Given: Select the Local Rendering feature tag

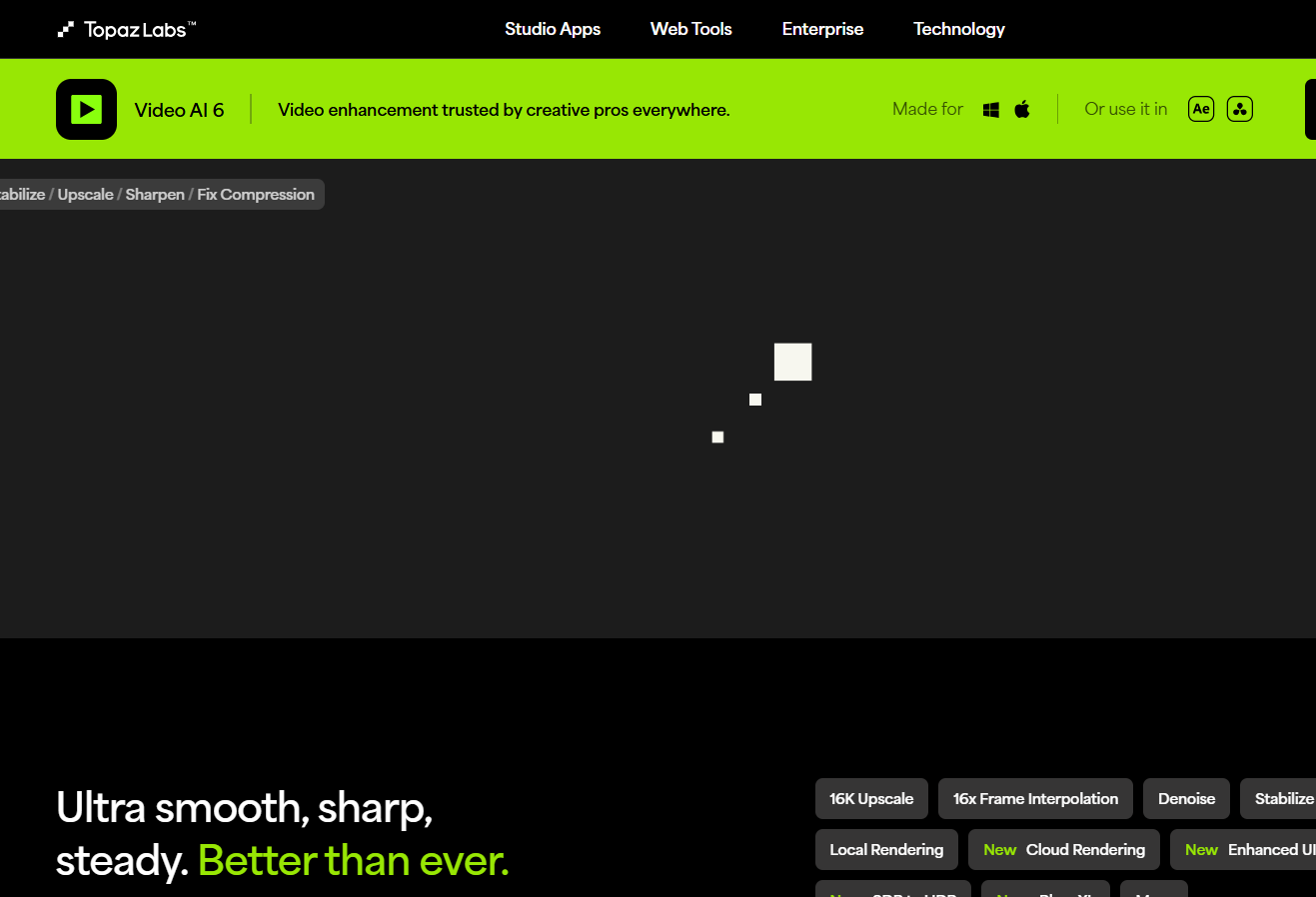Looking at the screenshot, I should pyautogui.click(x=886, y=849).
